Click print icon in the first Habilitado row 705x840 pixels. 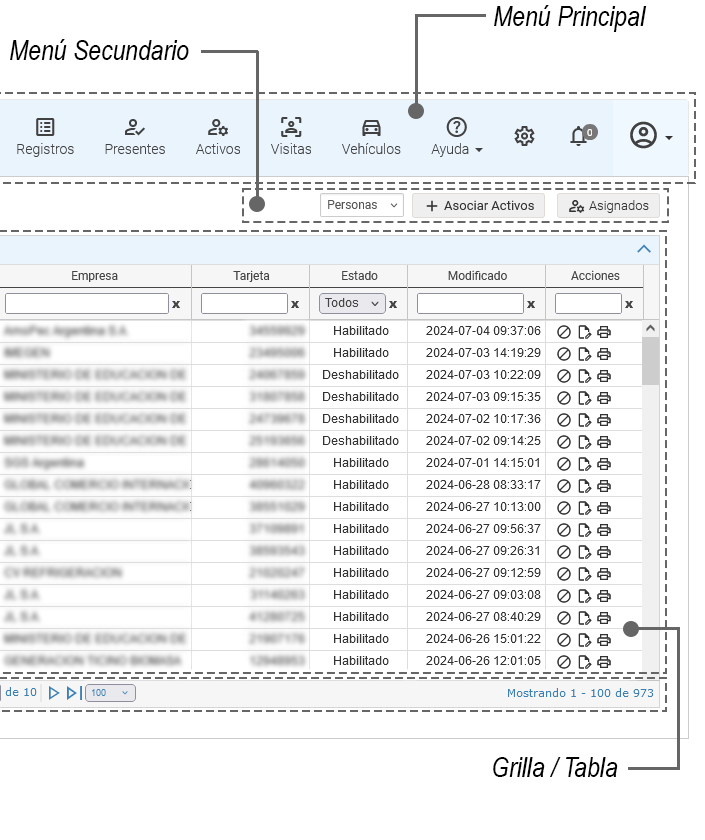[604, 331]
